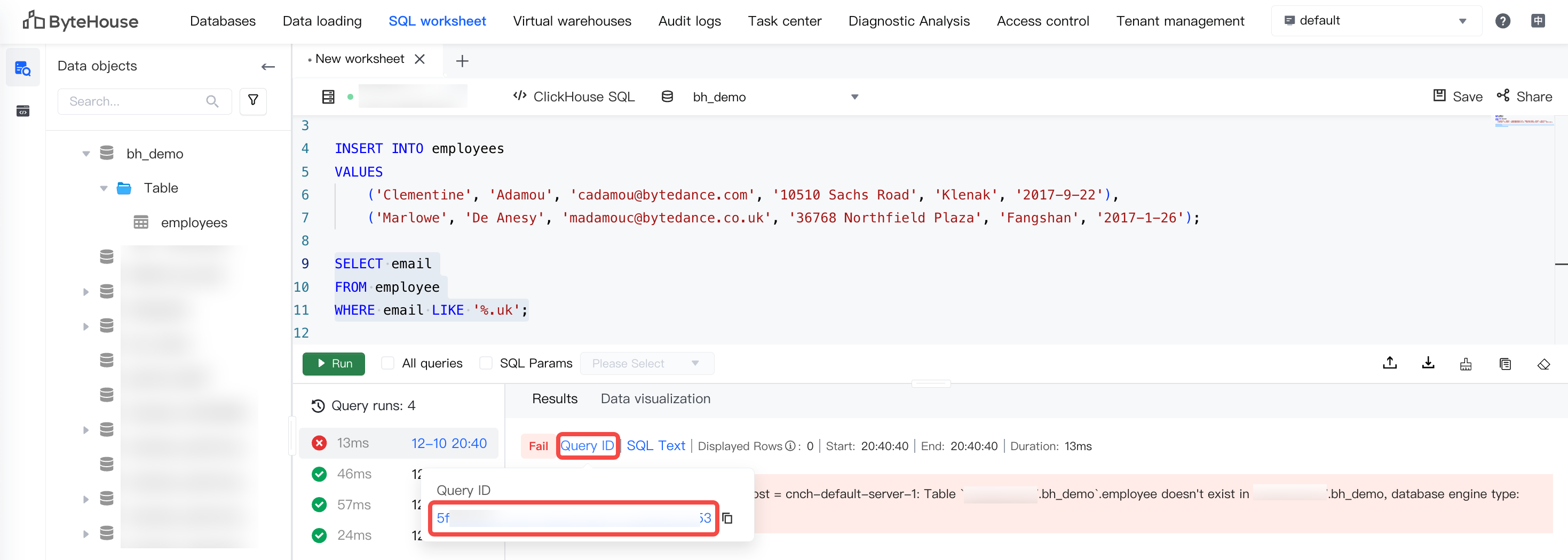Enable the SQL Params checkbox
This screenshot has width=1568, height=560.
pyautogui.click(x=486, y=364)
